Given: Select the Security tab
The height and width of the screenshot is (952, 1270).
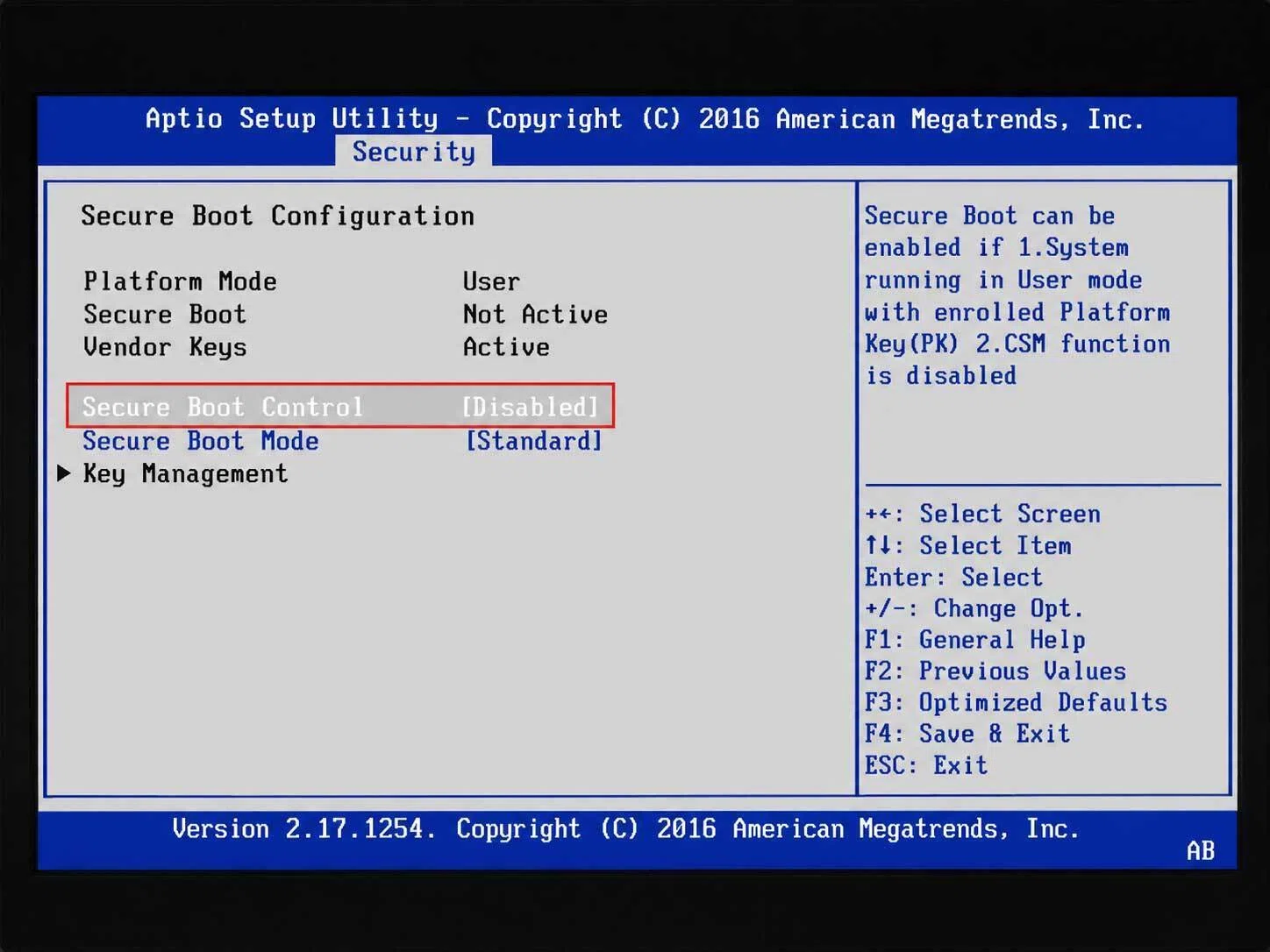Looking at the screenshot, I should [x=413, y=152].
